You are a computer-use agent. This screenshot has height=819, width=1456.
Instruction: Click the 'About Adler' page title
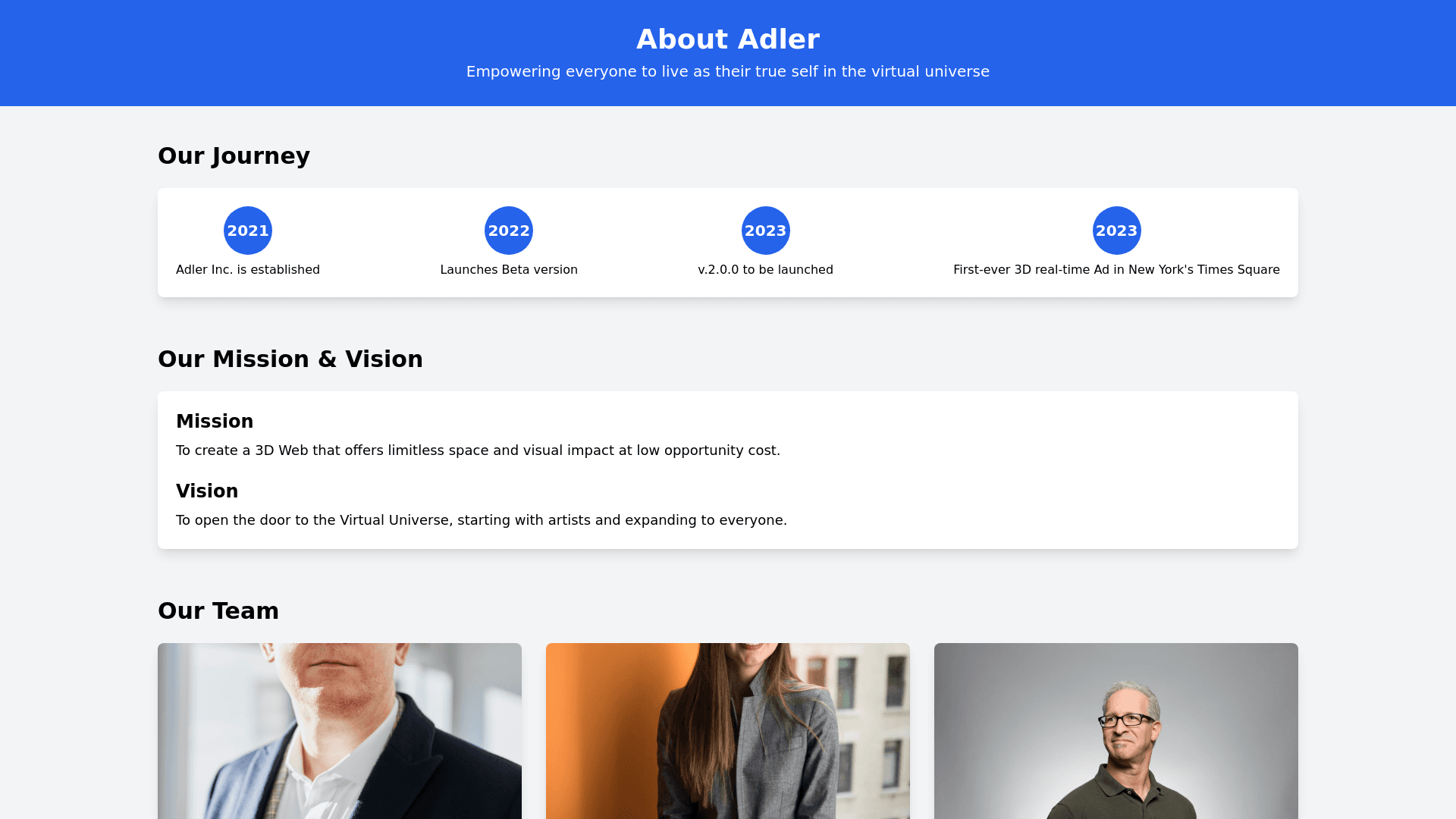tap(728, 39)
